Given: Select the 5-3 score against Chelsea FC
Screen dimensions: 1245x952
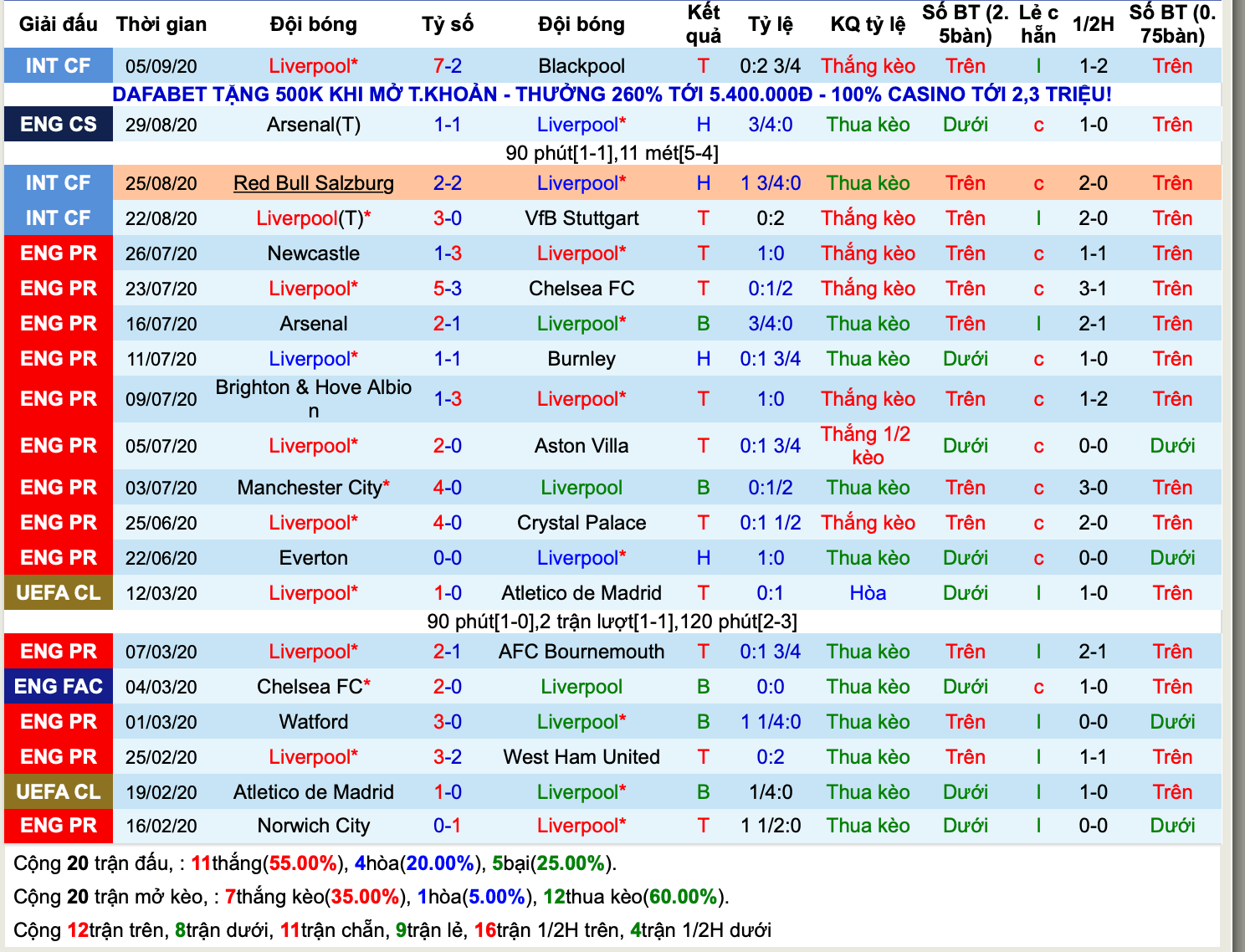Looking at the screenshot, I should [448, 289].
